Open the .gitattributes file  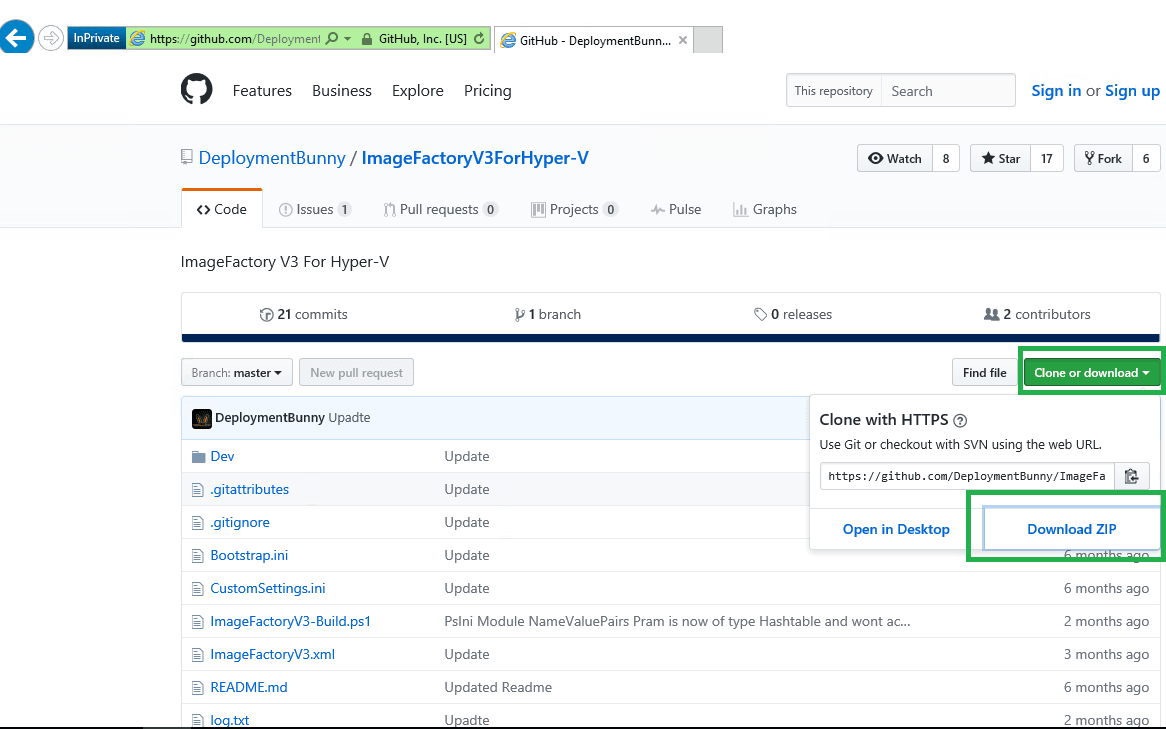point(250,489)
